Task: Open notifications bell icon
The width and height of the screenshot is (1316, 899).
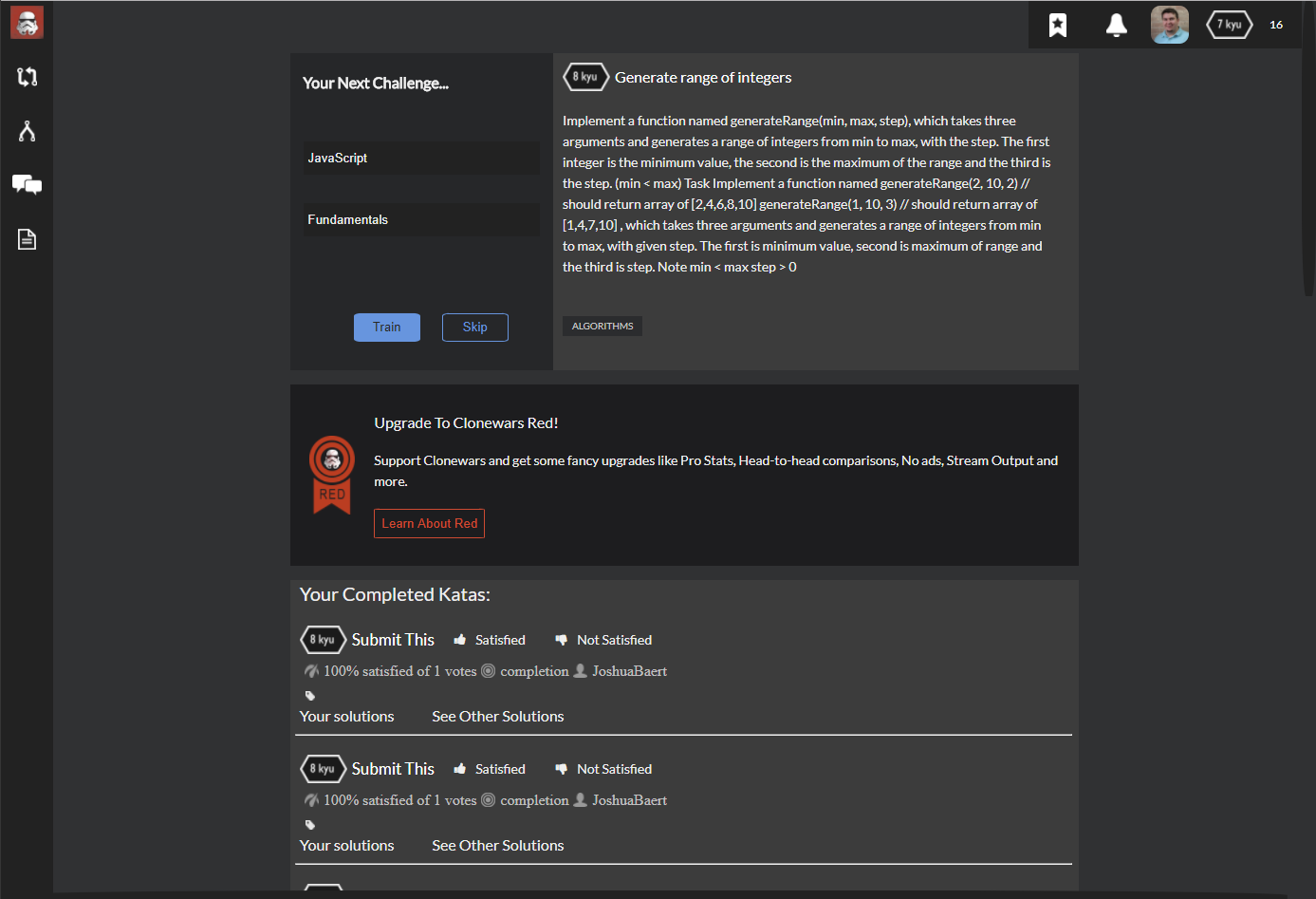Action: (x=1116, y=26)
